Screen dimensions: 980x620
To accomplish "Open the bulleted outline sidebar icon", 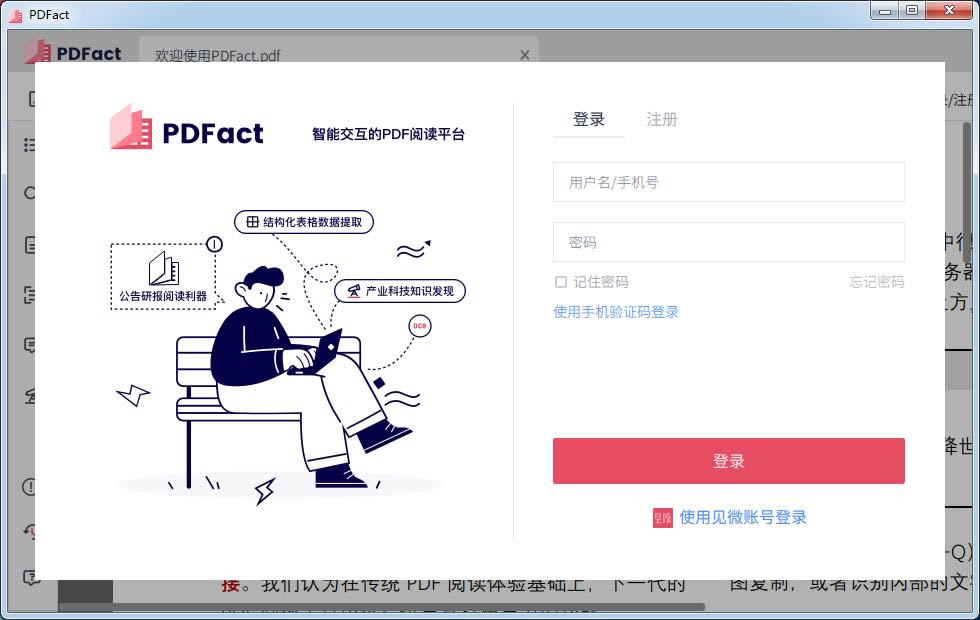I will 29,145.
